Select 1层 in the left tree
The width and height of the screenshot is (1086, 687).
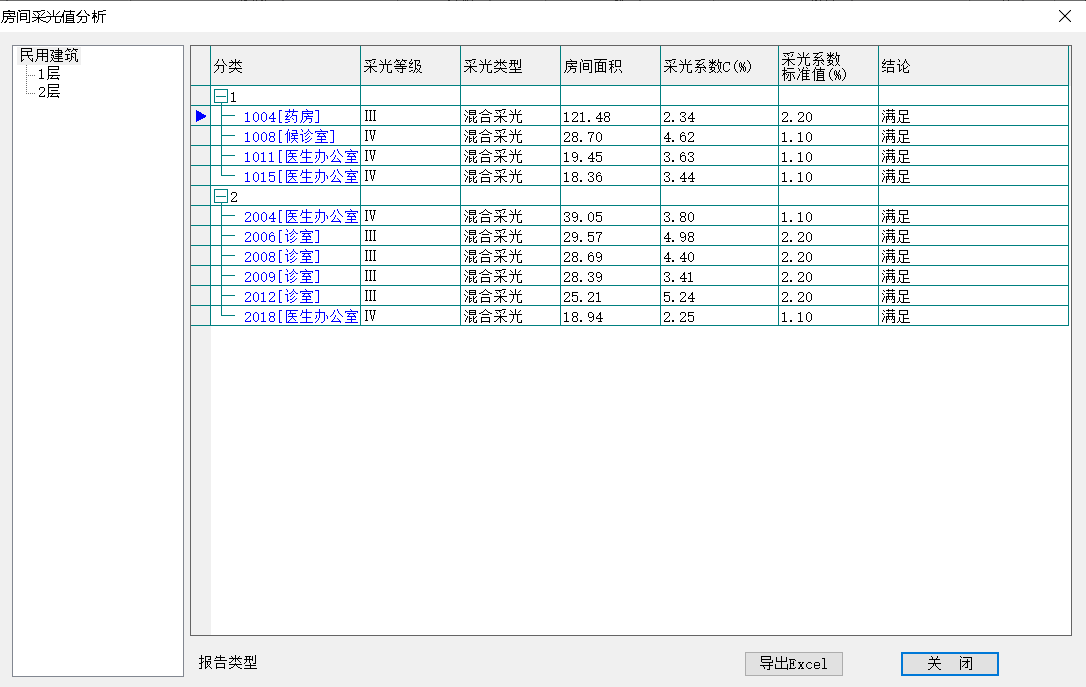tap(49, 74)
